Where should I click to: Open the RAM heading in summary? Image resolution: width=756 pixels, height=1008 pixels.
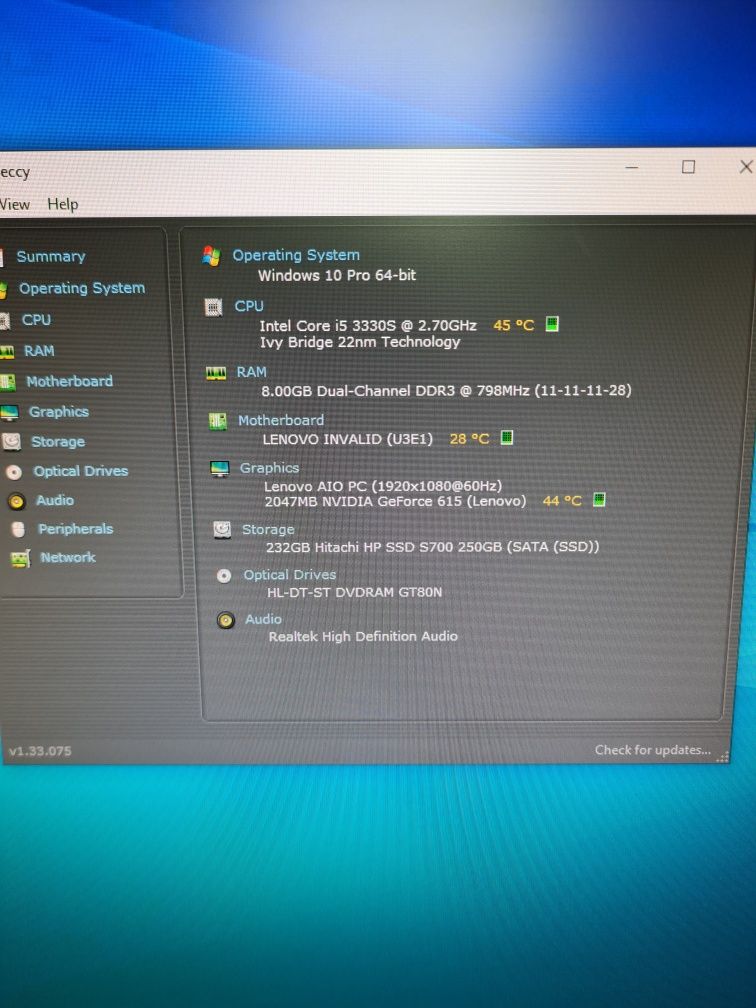coord(251,372)
